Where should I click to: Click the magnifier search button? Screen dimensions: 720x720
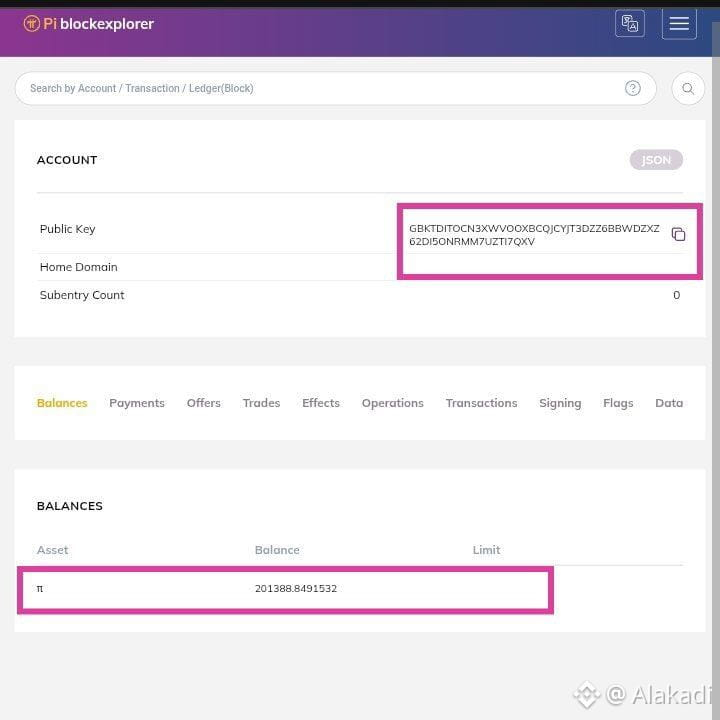coord(687,88)
